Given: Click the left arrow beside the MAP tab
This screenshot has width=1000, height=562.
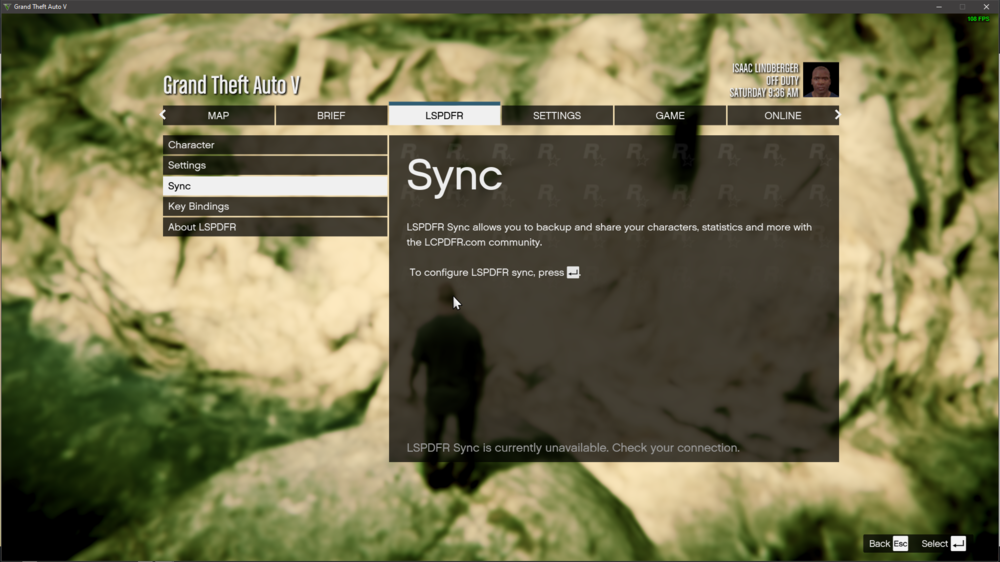Looking at the screenshot, I should point(163,115).
